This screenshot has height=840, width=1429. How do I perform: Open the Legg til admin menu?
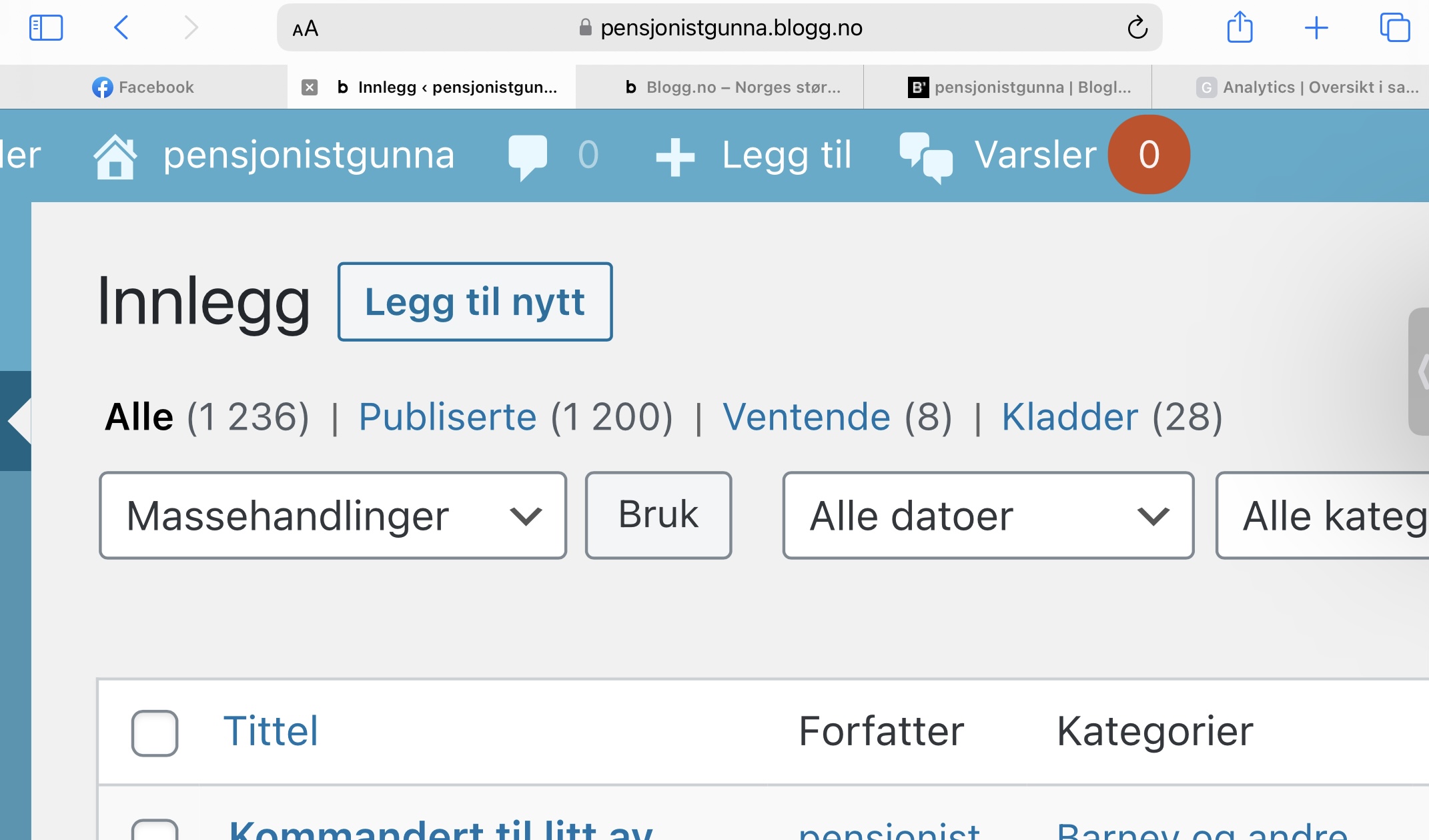point(787,155)
